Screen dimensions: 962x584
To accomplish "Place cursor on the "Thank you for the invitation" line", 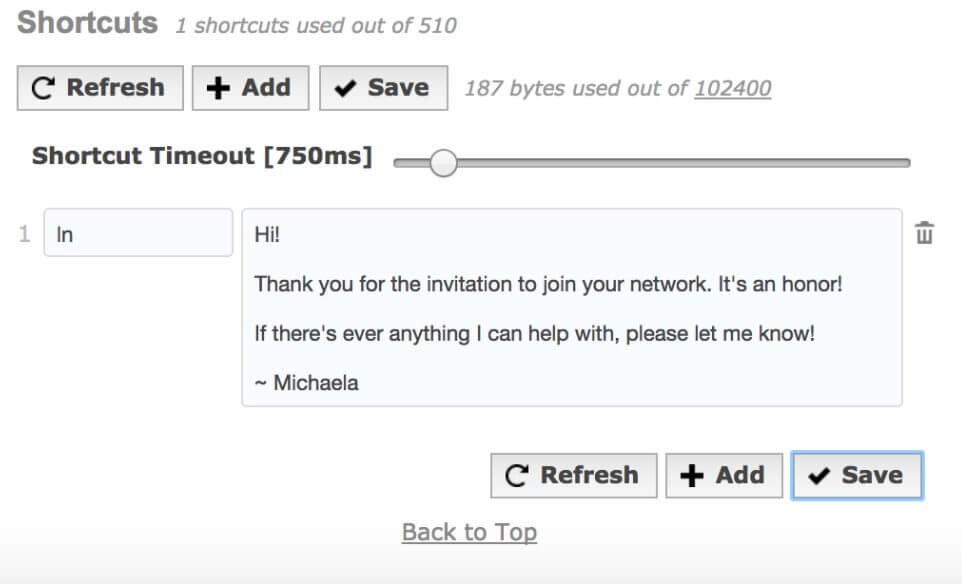I will click(x=549, y=284).
